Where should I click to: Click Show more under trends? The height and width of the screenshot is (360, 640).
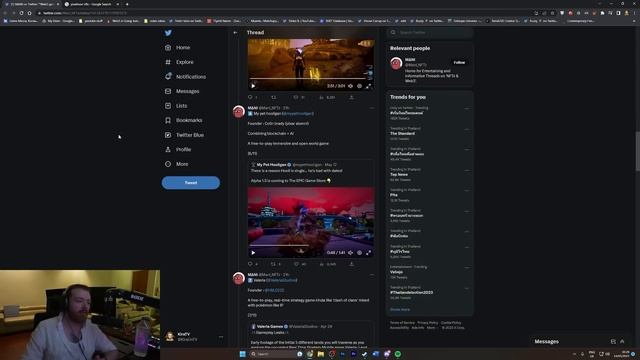pyautogui.click(x=400, y=309)
